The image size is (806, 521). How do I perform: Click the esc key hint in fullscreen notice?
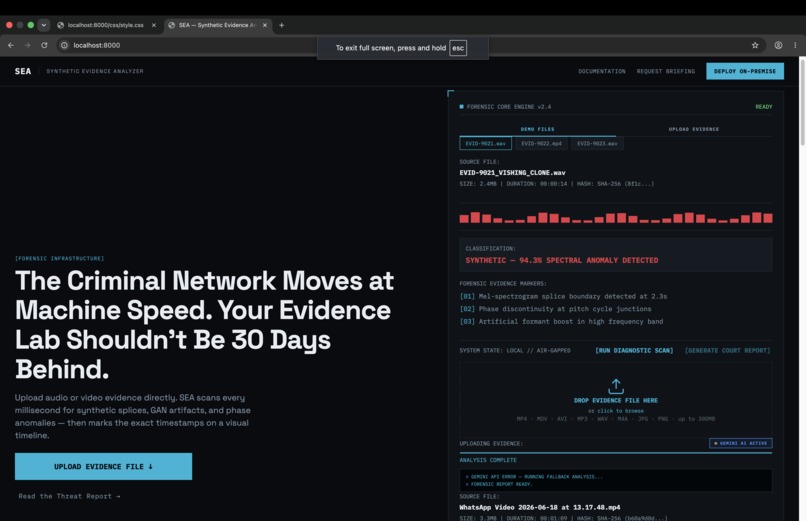coord(458,48)
